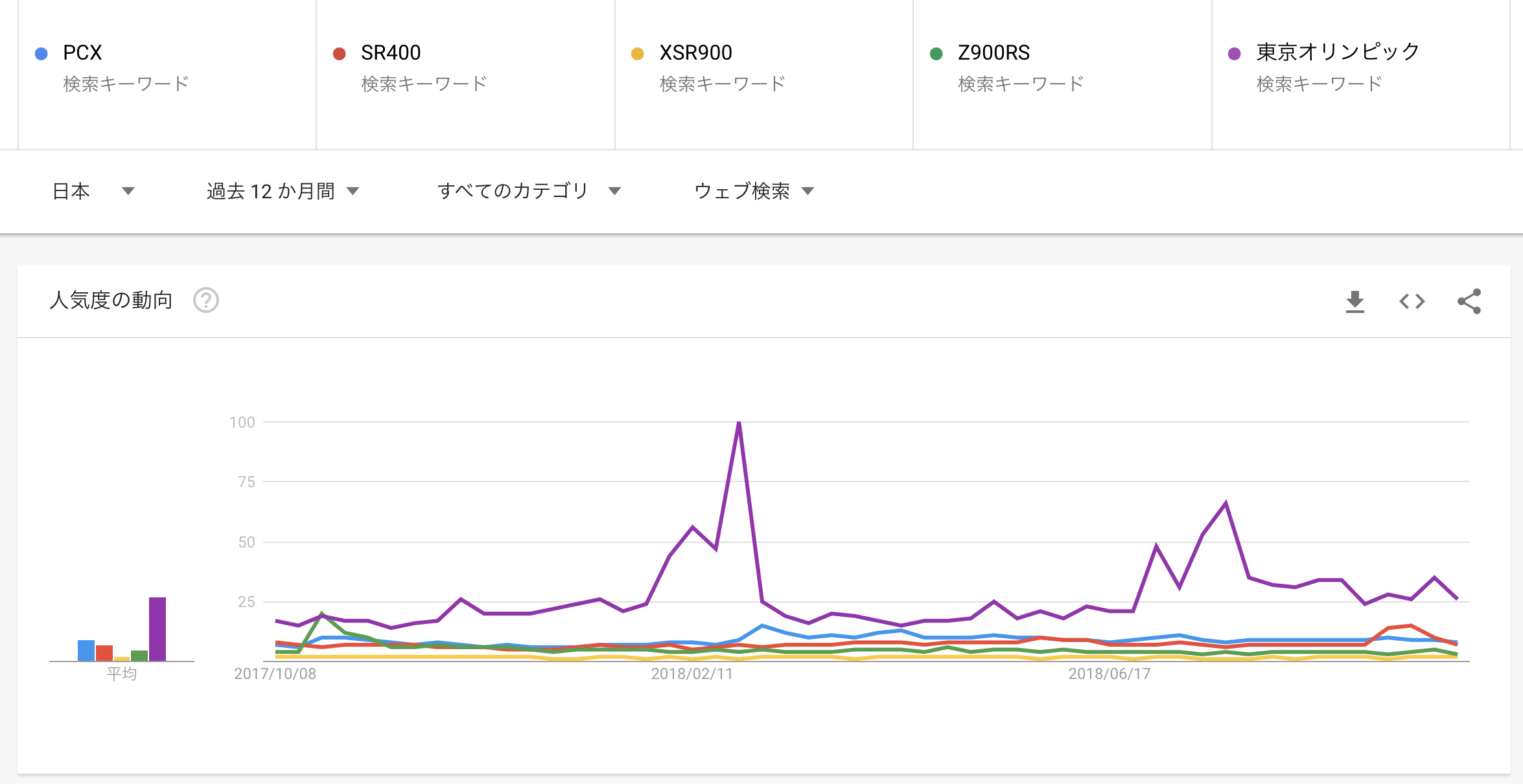Viewport: 1523px width, 784px height.
Task: Edit the Z900RS search term
Action: (994, 52)
